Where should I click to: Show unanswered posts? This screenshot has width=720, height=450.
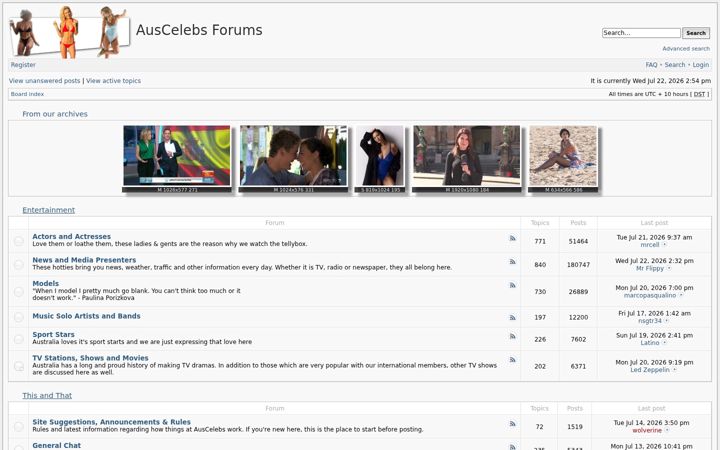pos(45,81)
